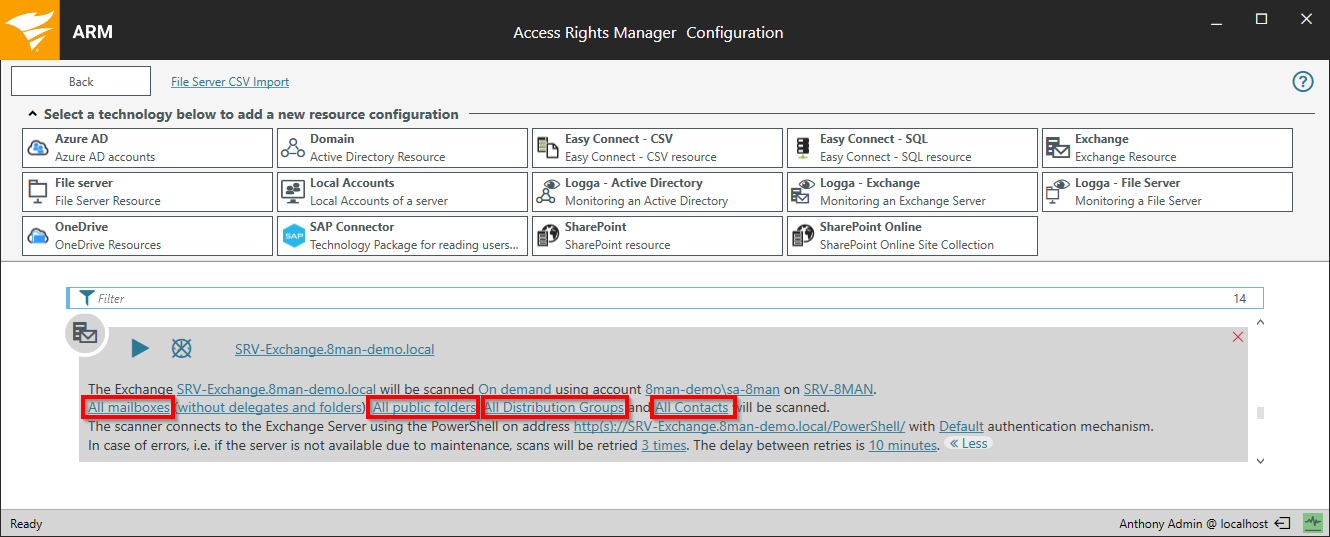Select the SAP Connector technology tile
1330x537 pixels.
[402, 236]
